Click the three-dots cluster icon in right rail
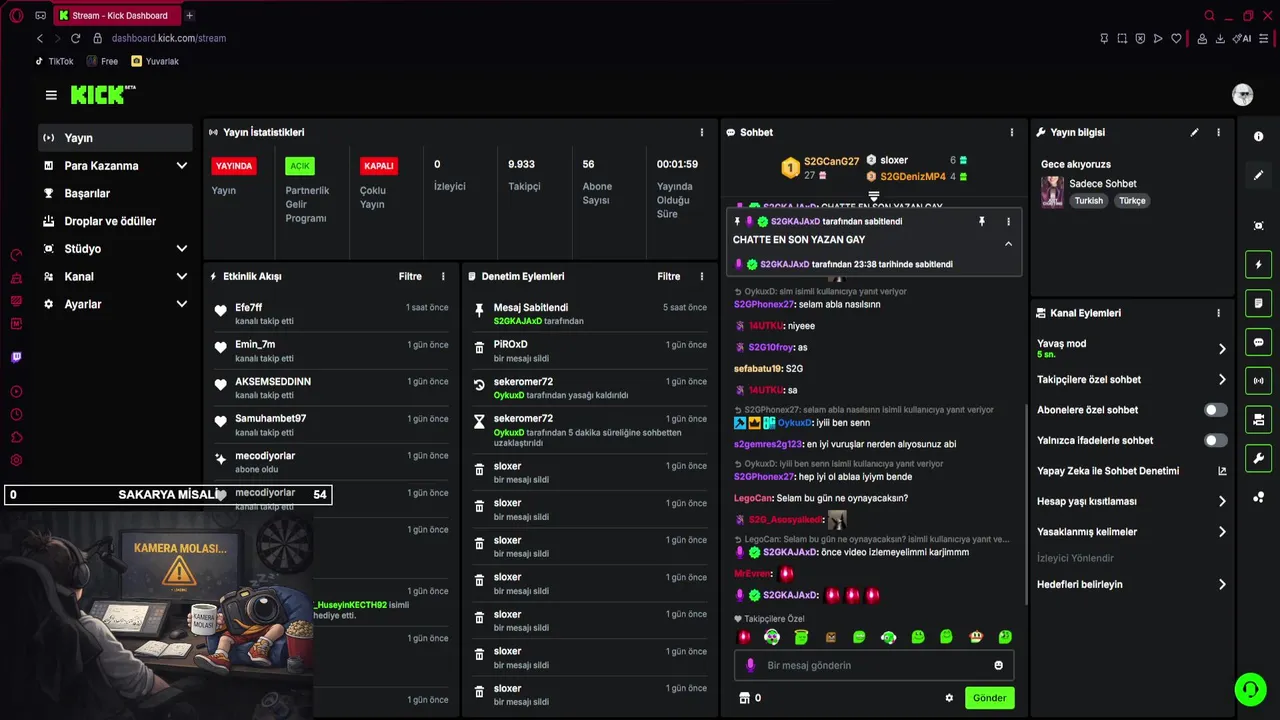This screenshot has height=720, width=1280. tap(1258, 497)
